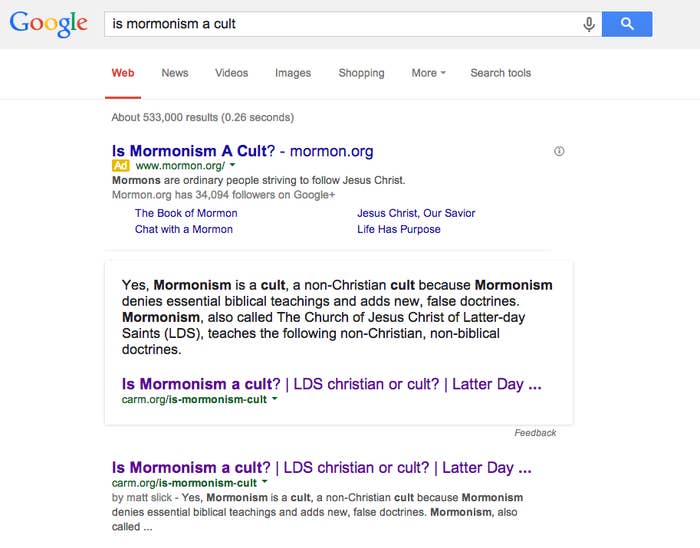Open the ad info circle icon
The height and width of the screenshot is (548, 700).
(559, 151)
